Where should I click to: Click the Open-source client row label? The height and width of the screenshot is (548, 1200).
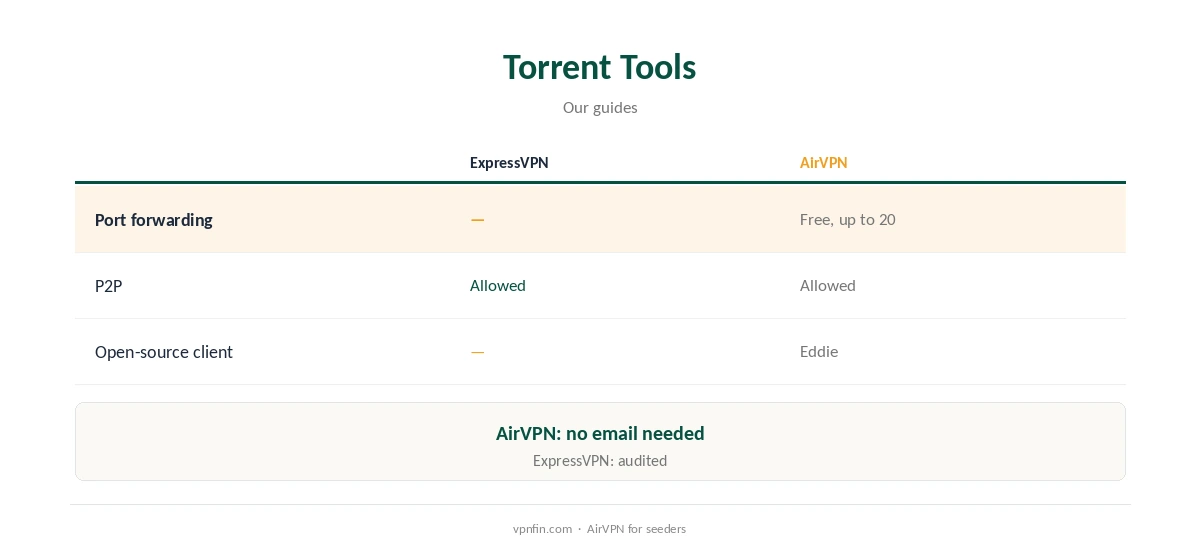[164, 352]
